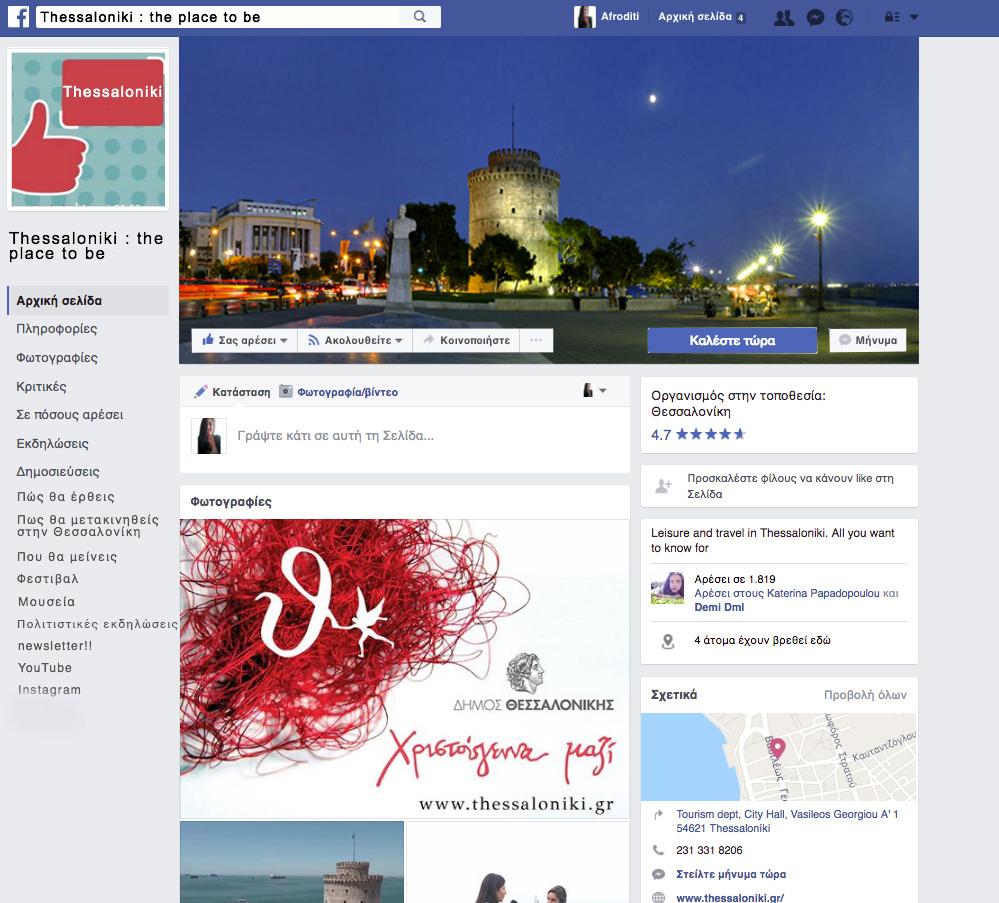Click the map location pin
This screenshot has height=903, width=999.
(x=778, y=749)
